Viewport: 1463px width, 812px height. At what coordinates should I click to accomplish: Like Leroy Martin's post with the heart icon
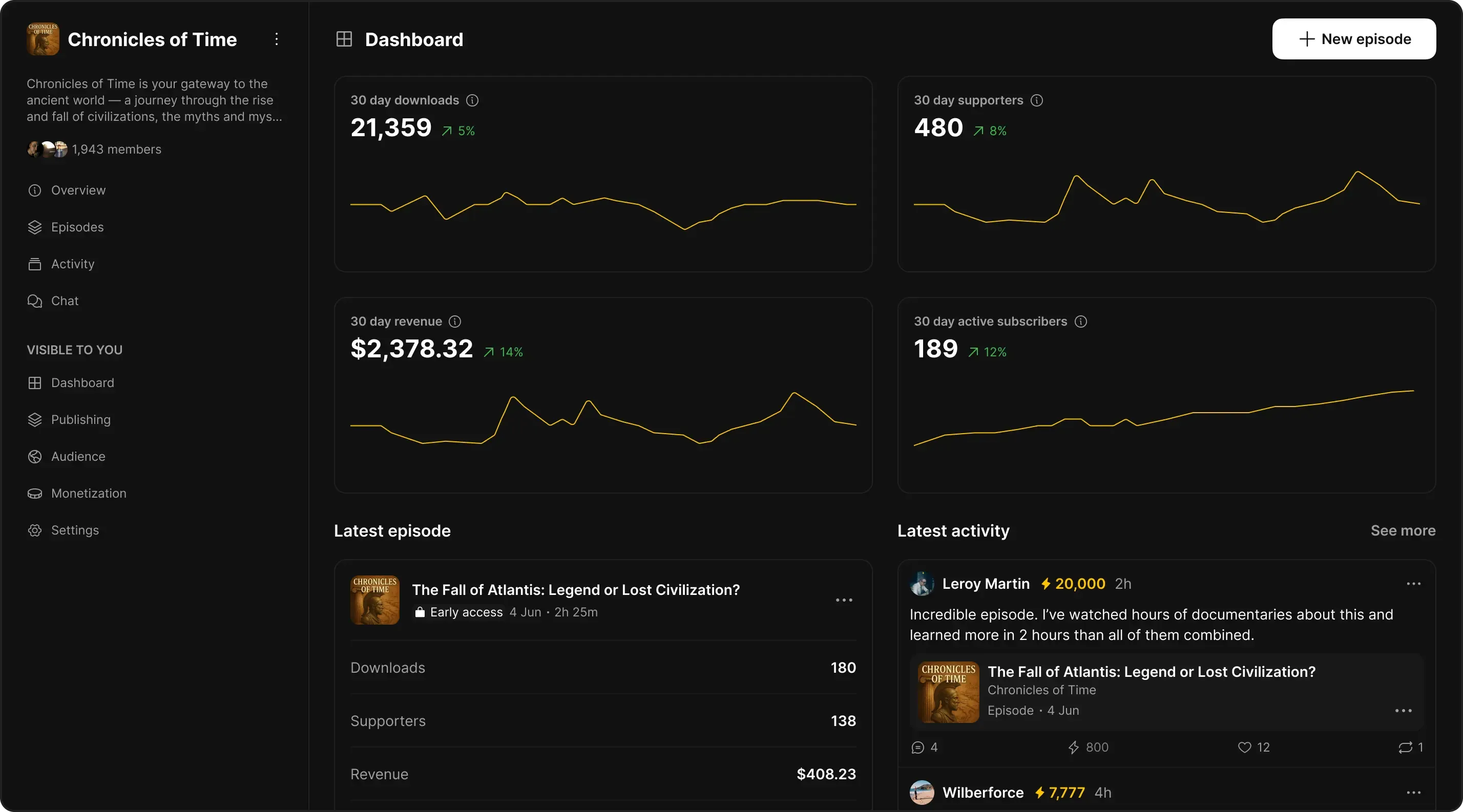[x=1244, y=747]
